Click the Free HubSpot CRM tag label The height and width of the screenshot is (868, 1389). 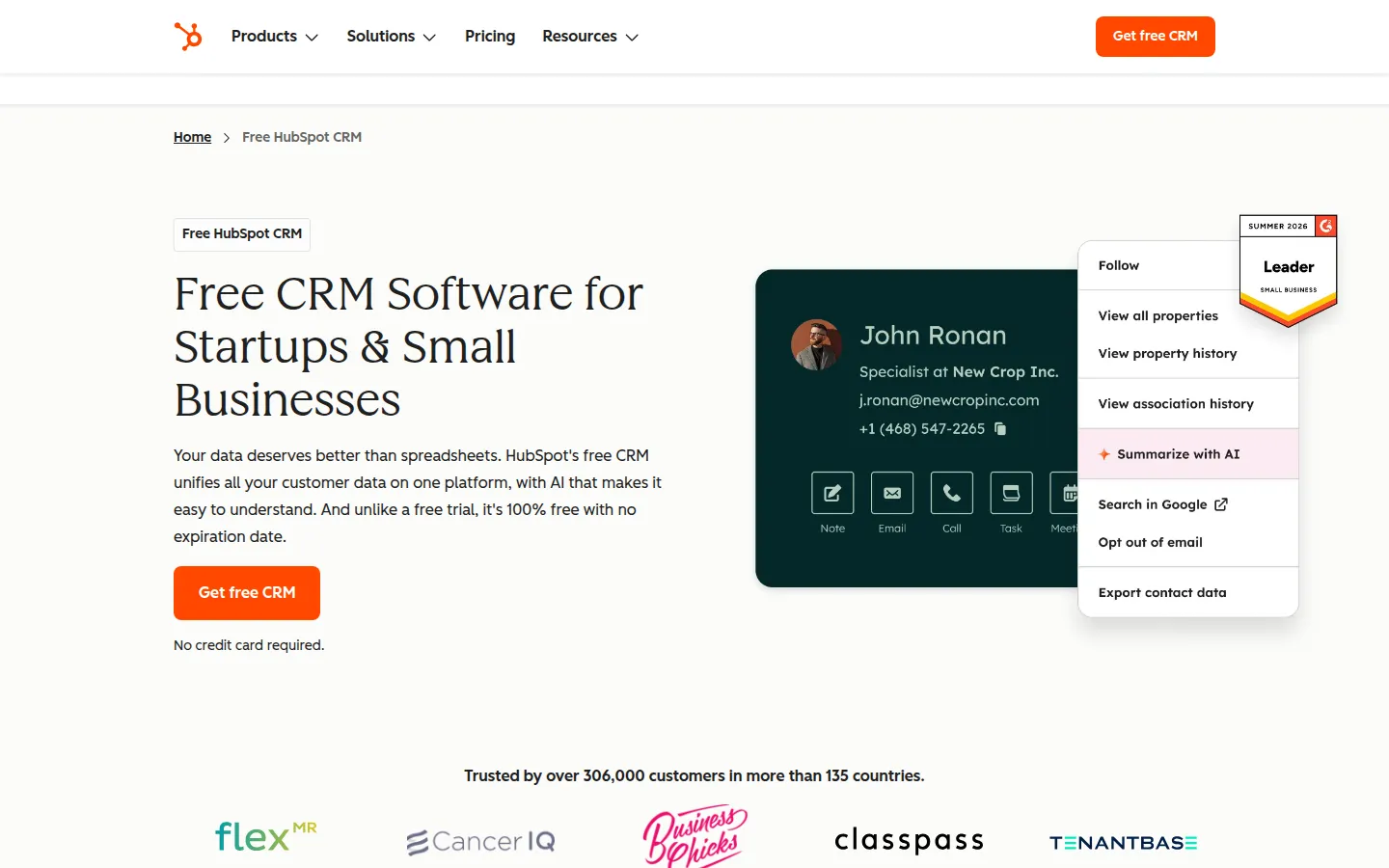pyautogui.click(x=242, y=234)
